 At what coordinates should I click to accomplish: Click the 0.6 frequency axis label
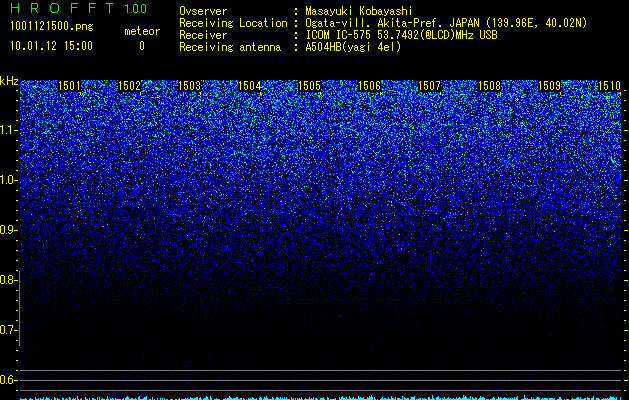click(x=9, y=380)
